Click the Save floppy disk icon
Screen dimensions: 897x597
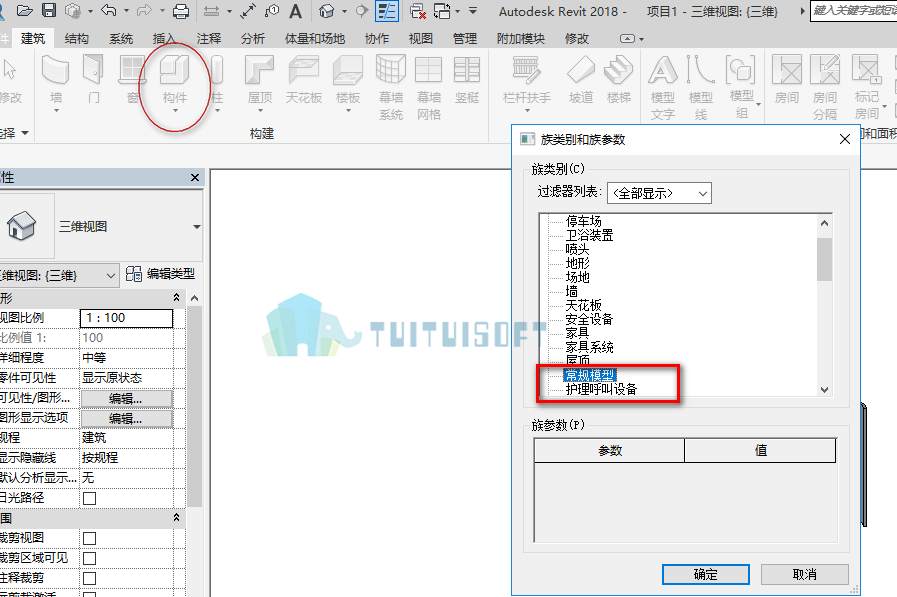click(x=49, y=10)
